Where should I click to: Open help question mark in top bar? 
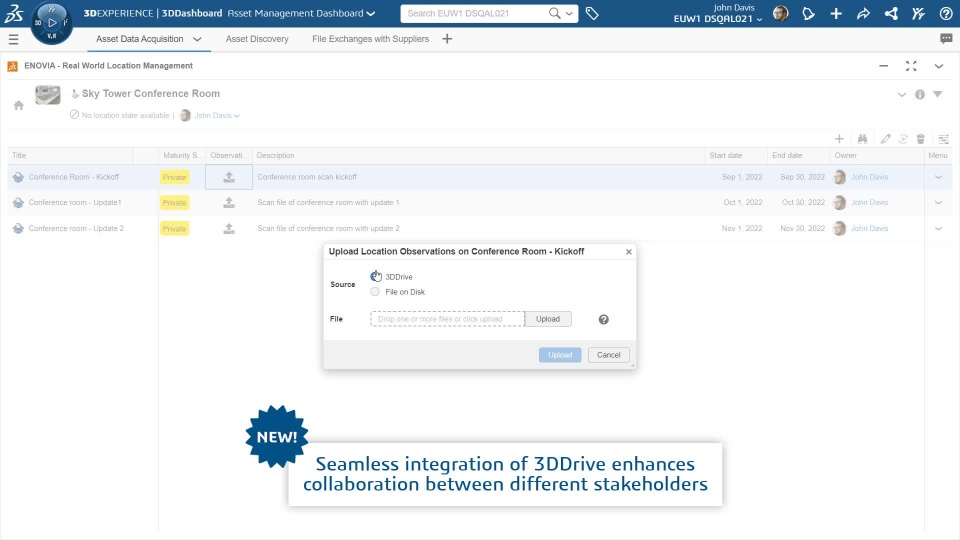946,13
